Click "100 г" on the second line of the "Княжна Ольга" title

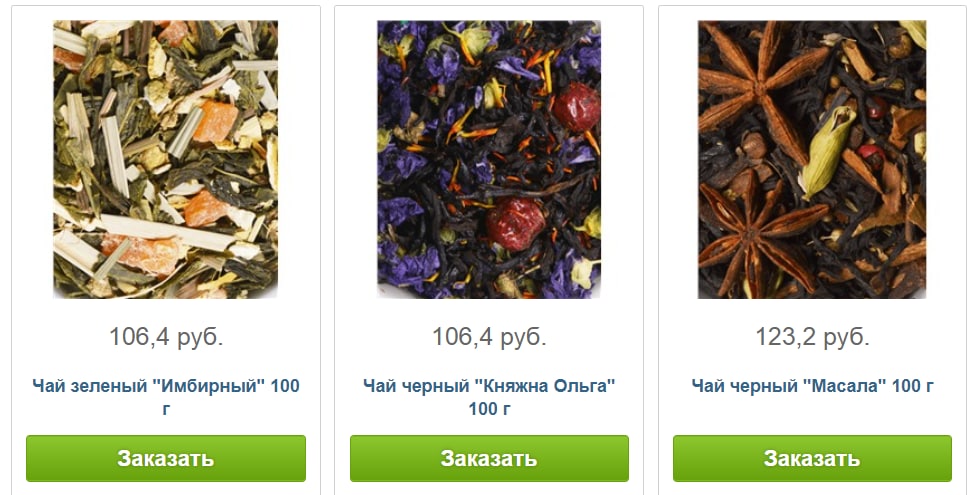tap(489, 409)
